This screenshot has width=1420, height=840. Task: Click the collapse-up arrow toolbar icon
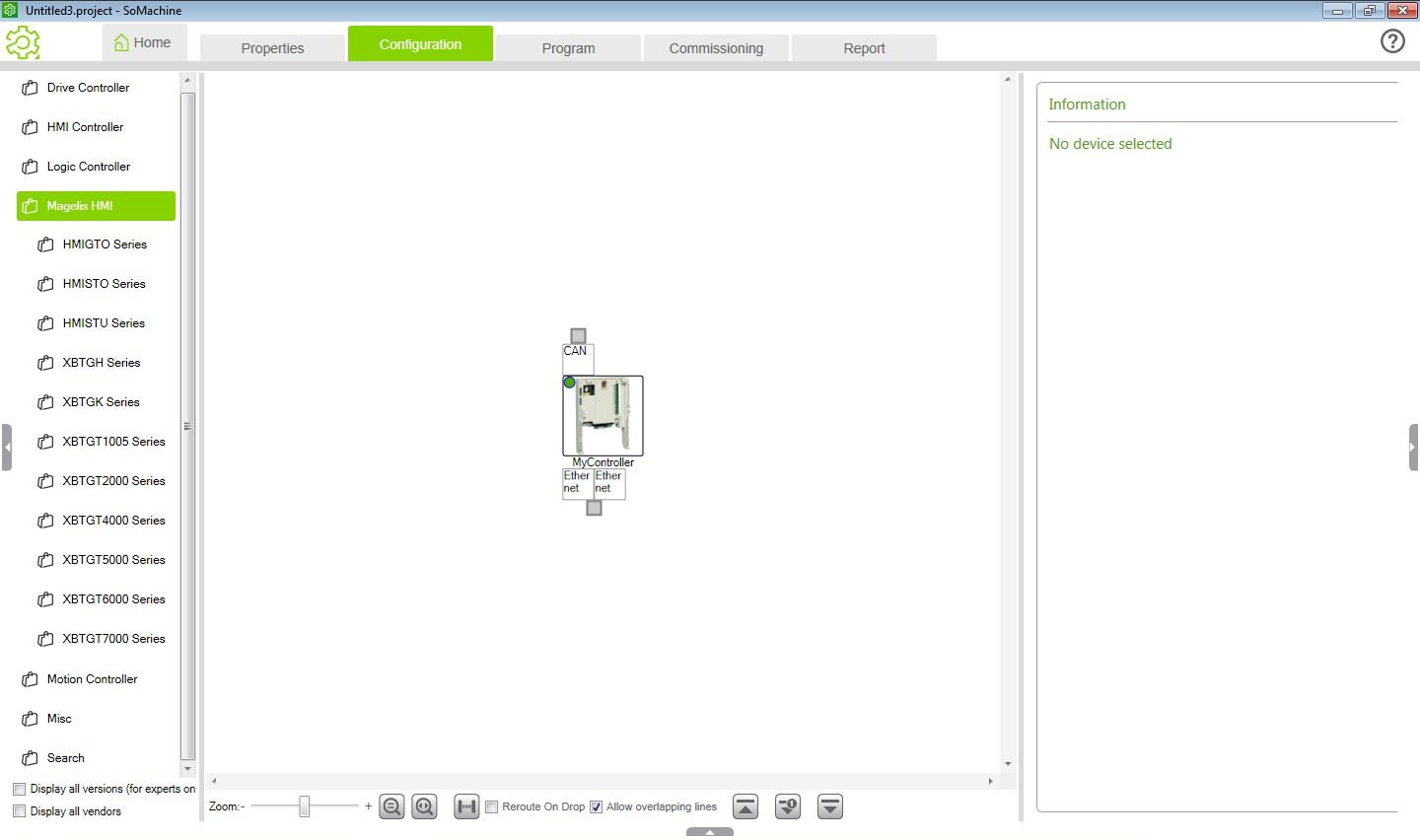click(745, 806)
